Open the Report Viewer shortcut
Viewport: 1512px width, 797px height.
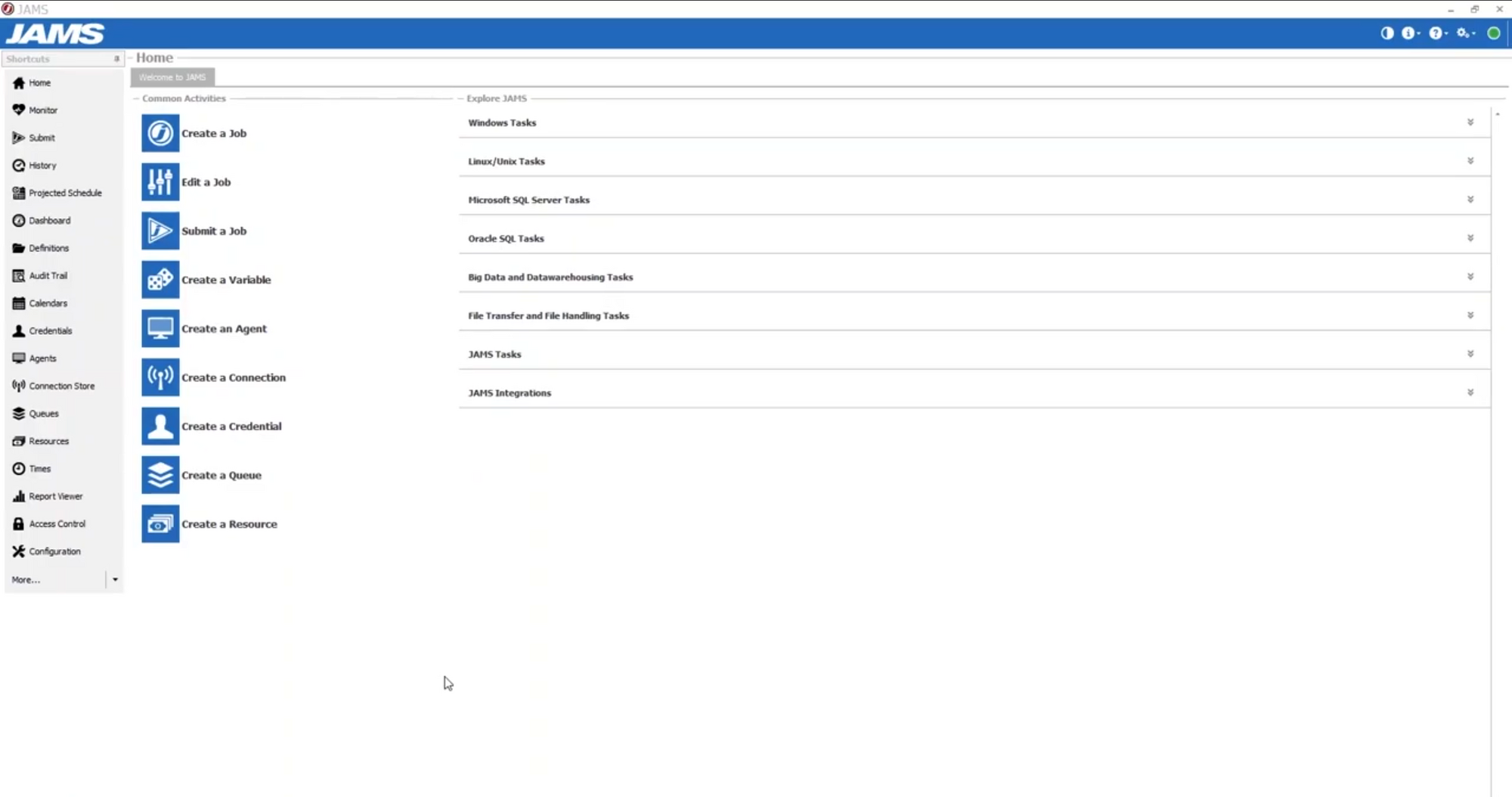pyautogui.click(x=54, y=496)
